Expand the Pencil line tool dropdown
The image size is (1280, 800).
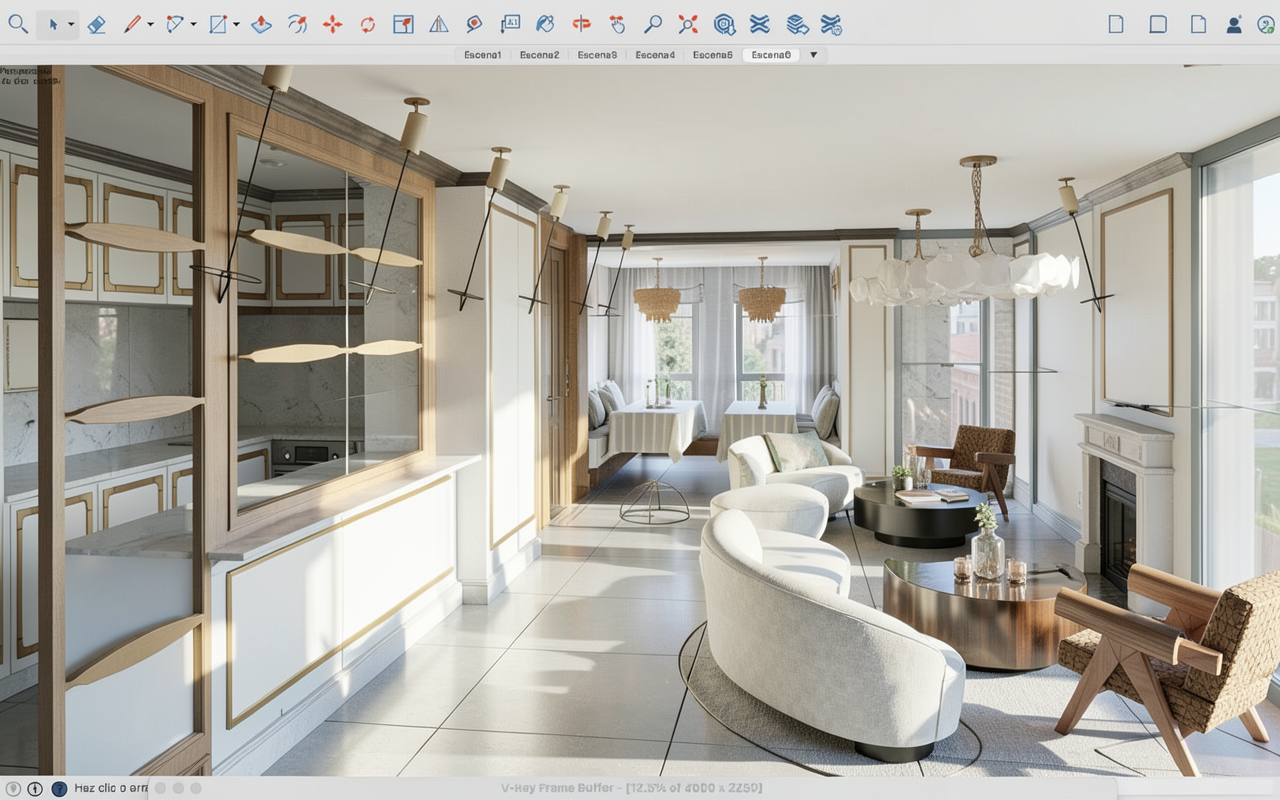[150, 24]
